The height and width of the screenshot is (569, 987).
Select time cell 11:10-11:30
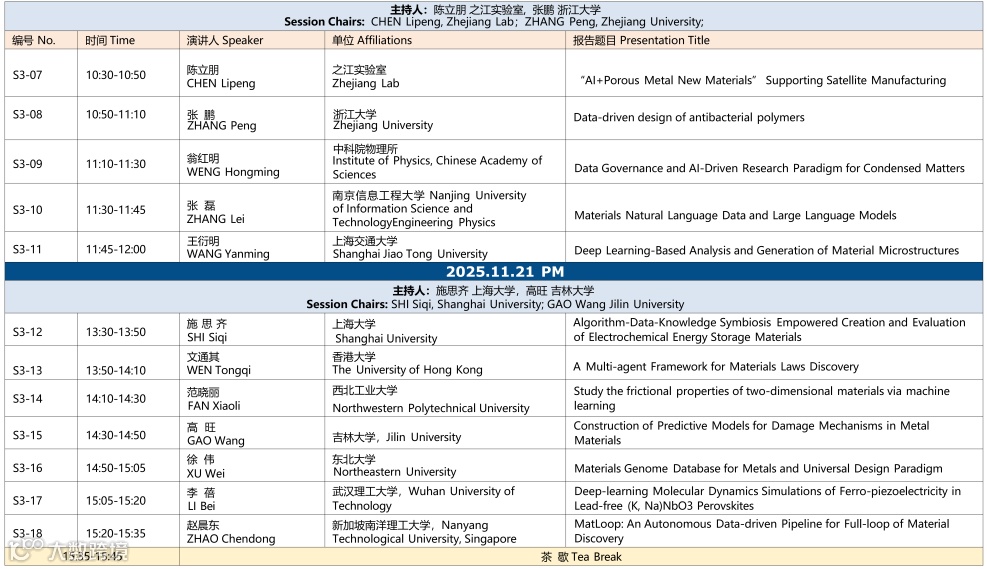coord(116,164)
